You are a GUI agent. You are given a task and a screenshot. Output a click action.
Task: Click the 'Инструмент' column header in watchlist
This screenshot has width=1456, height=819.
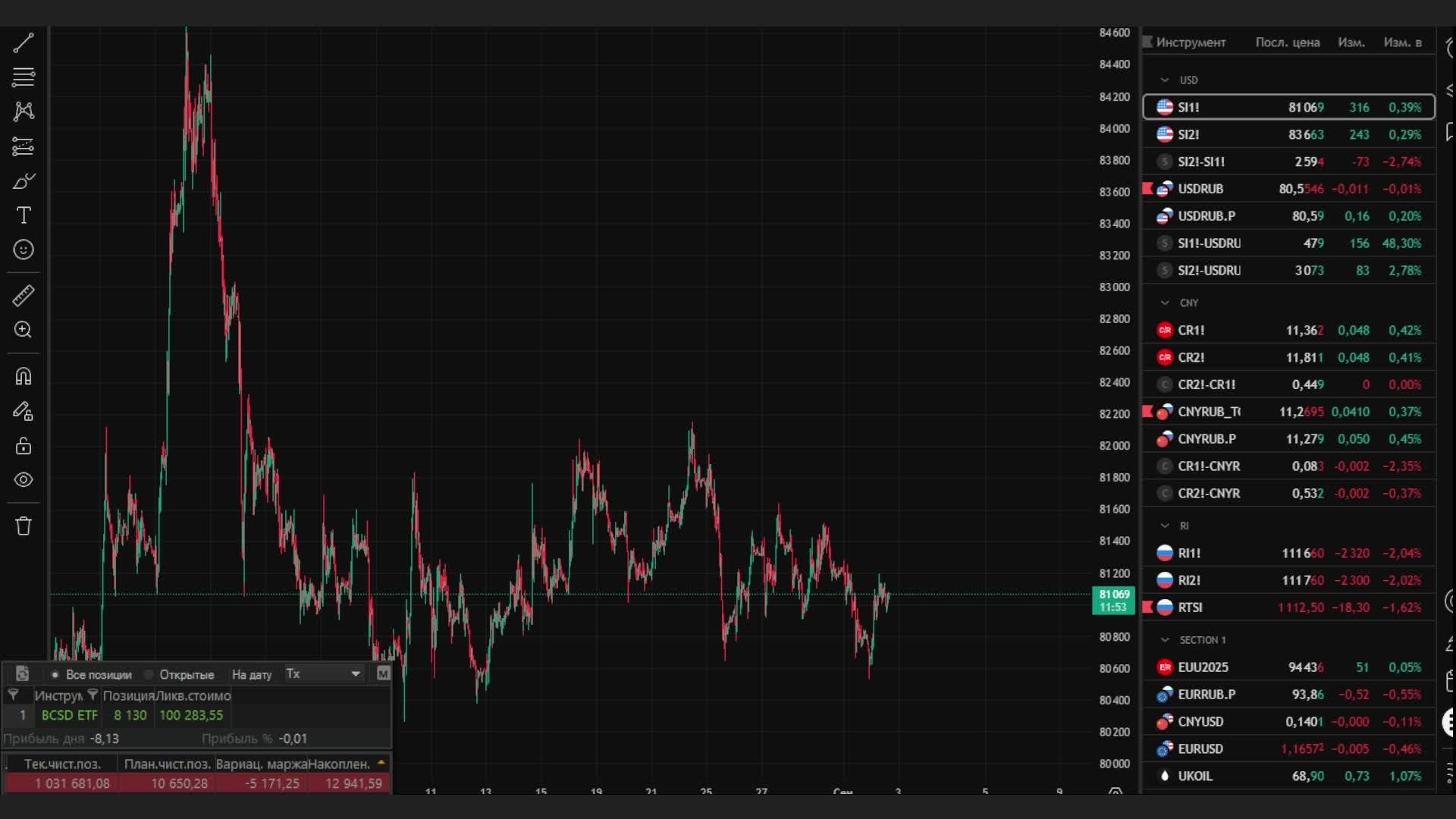pos(1191,42)
